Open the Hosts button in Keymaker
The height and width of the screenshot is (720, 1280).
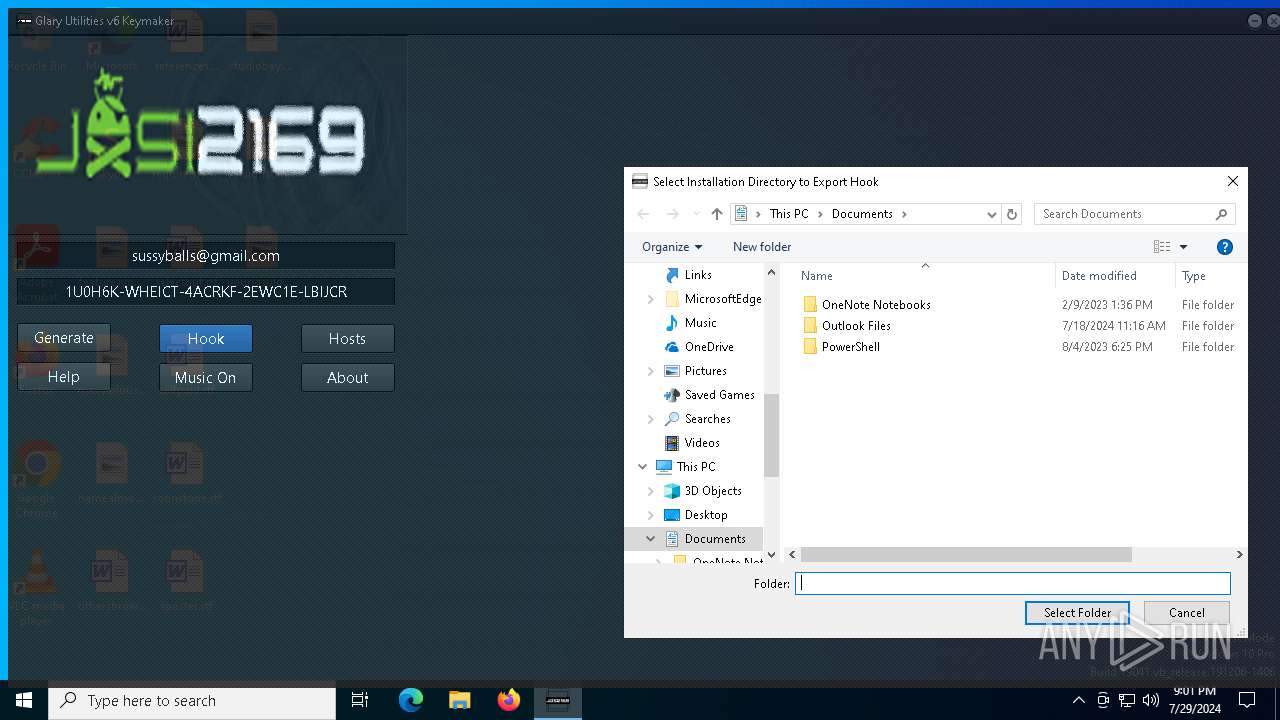347,339
